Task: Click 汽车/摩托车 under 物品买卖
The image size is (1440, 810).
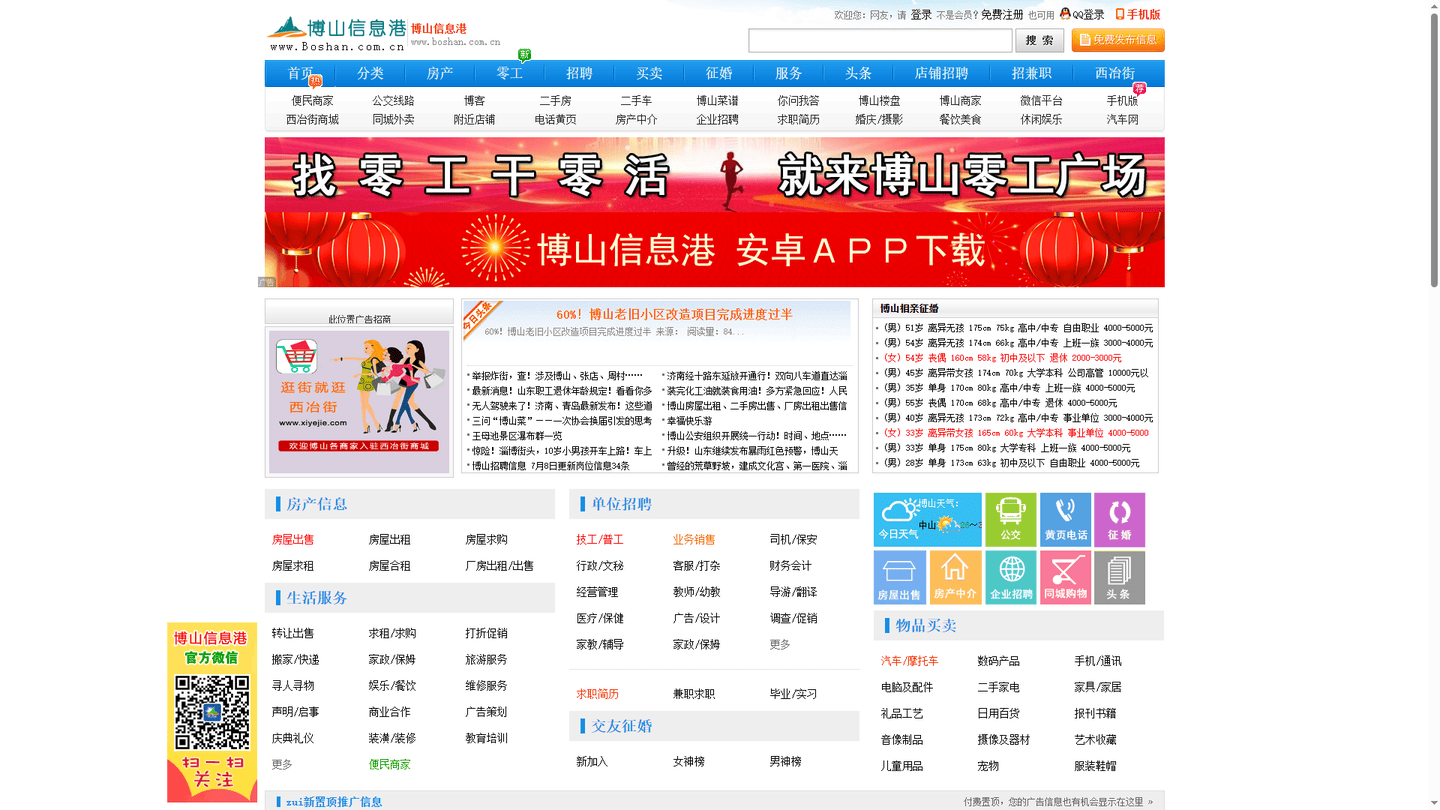Action: pyautogui.click(x=909, y=661)
